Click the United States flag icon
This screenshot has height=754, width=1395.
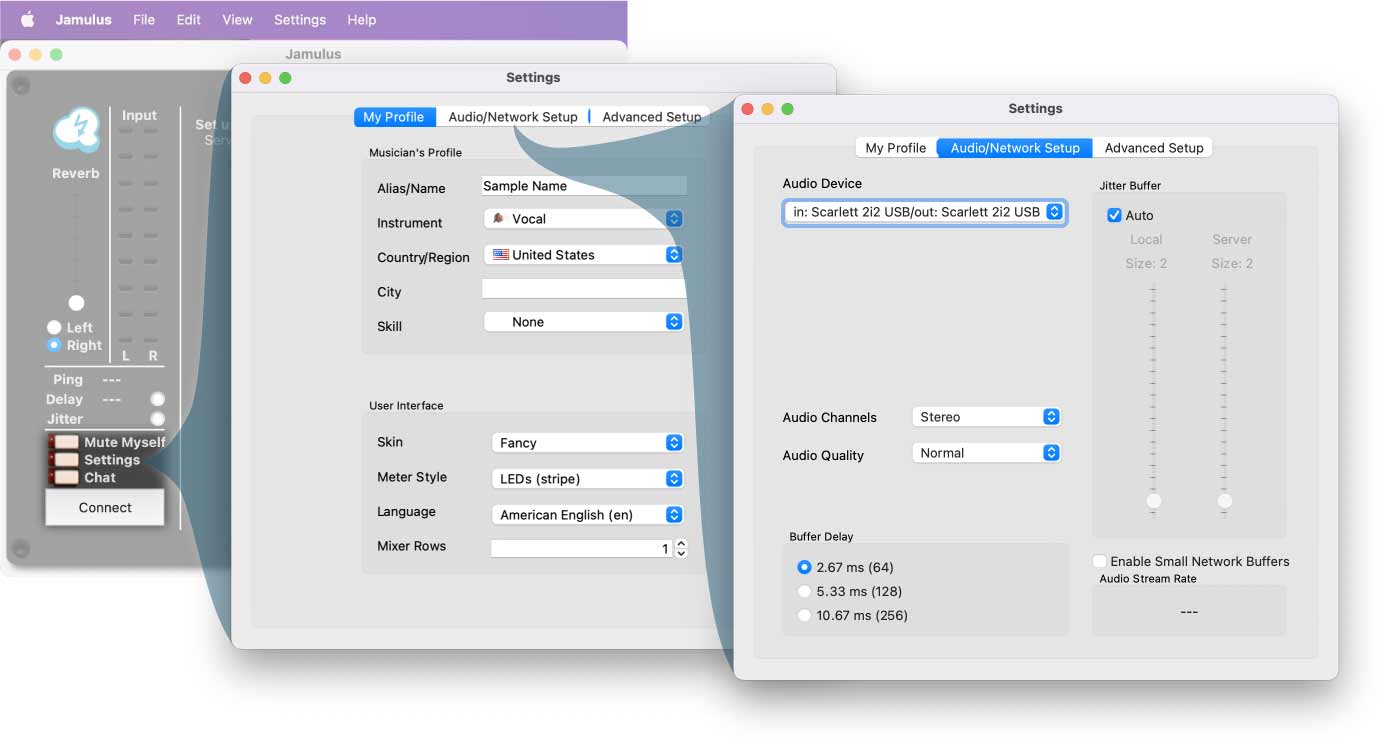(x=501, y=255)
